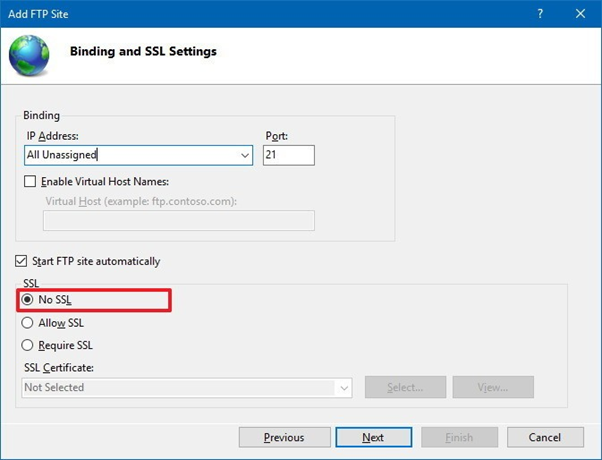Screen dimensions: 602x460
Task: Uncheck Start FTP site automatically
Action: (21, 261)
